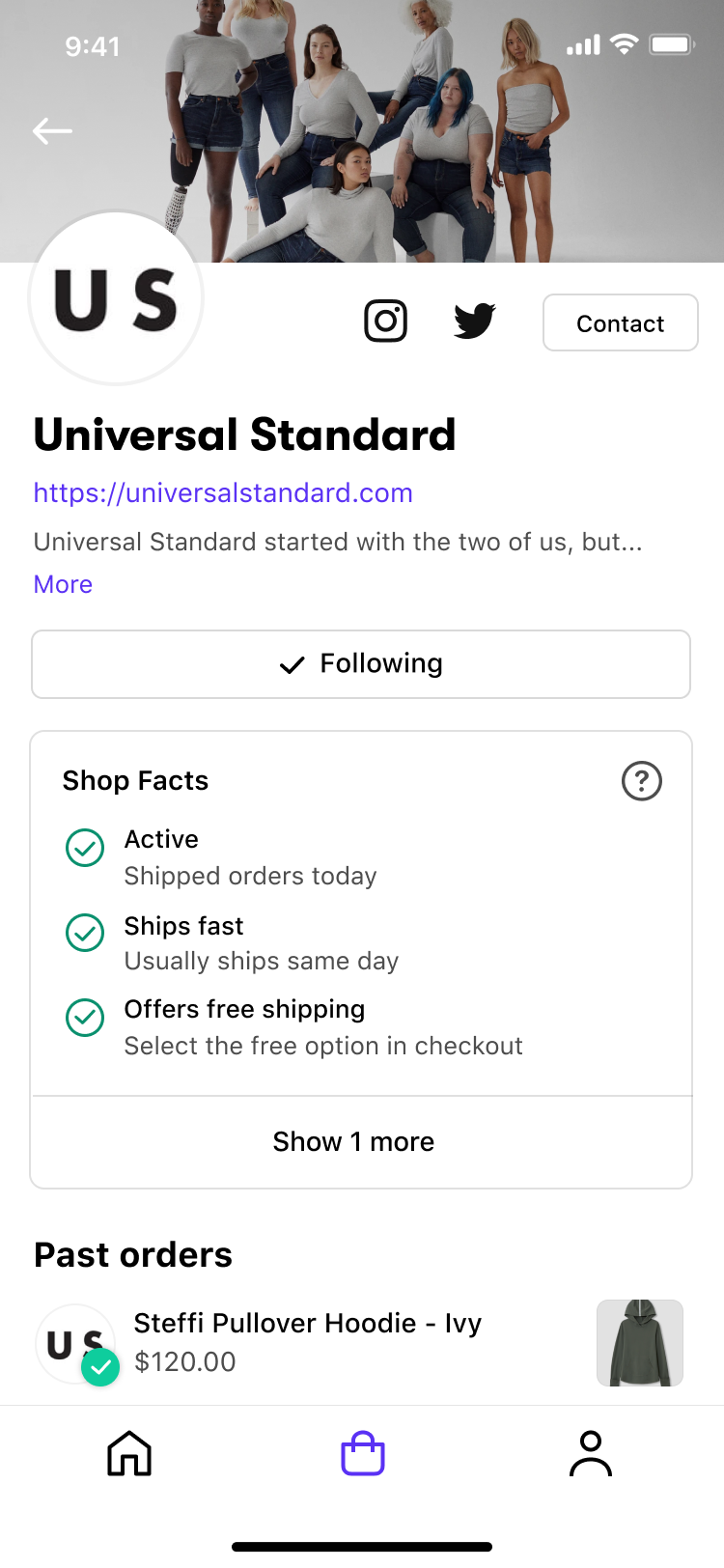This screenshot has width=724, height=1568.
Task: Open the account profile tab
Action: pos(591,1453)
